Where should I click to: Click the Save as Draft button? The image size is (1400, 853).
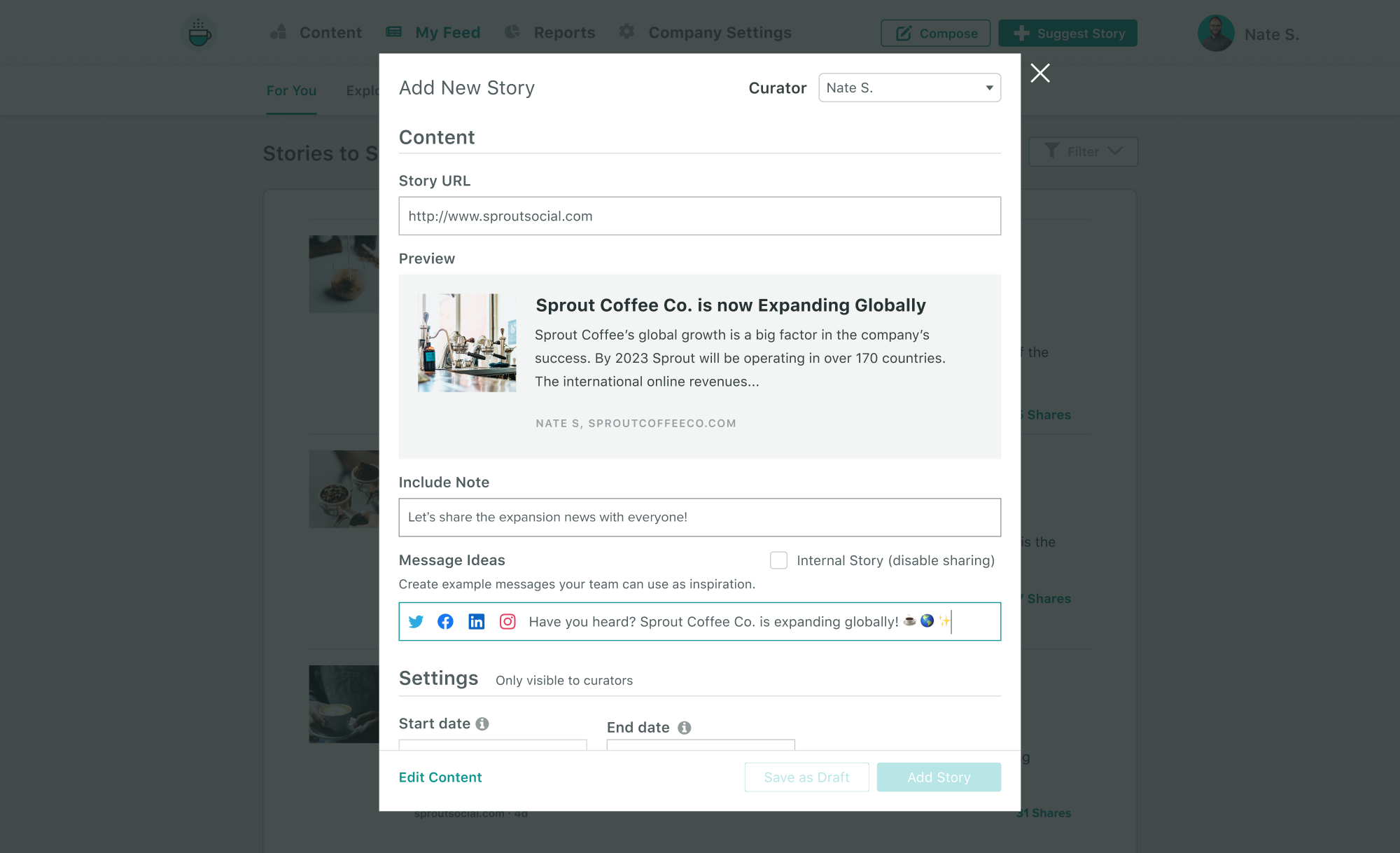(x=806, y=777)
